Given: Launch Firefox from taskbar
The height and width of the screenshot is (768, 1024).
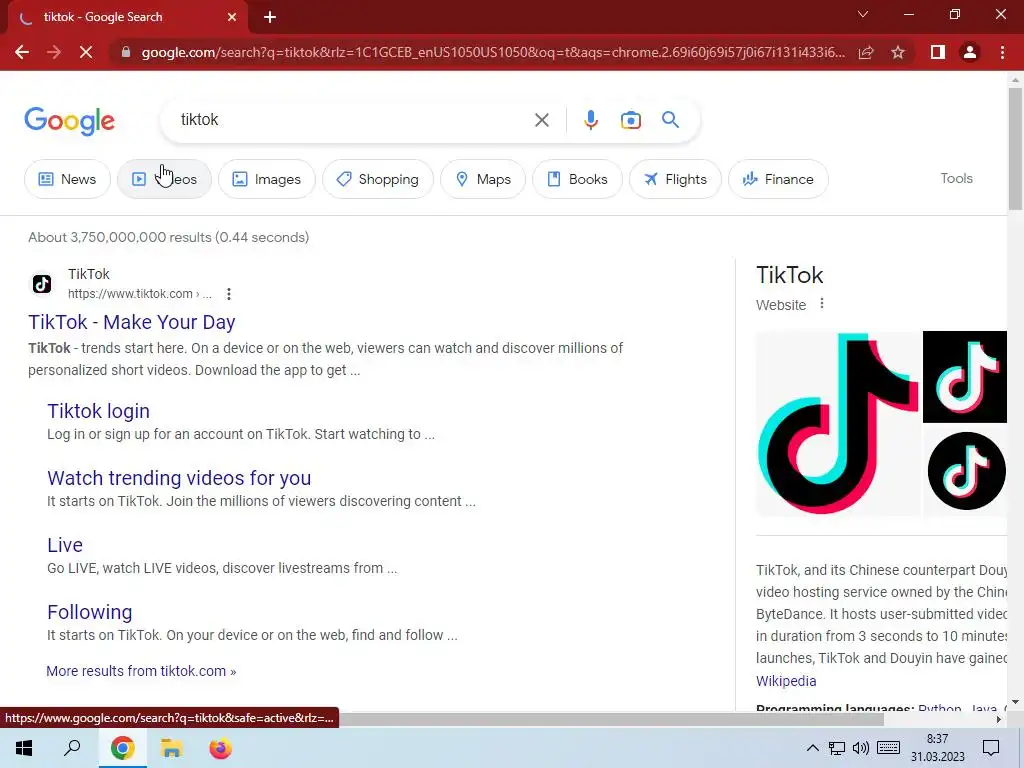Looking at the screenshot, I should click(x=220, y=748).
